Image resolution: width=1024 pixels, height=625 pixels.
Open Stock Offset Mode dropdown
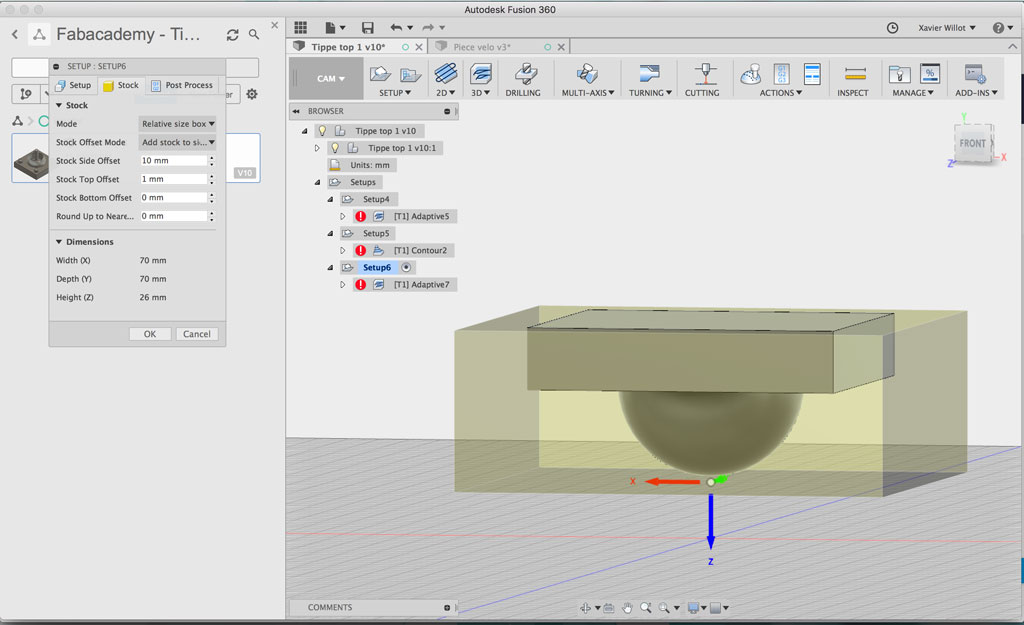(x=178, y=142)
